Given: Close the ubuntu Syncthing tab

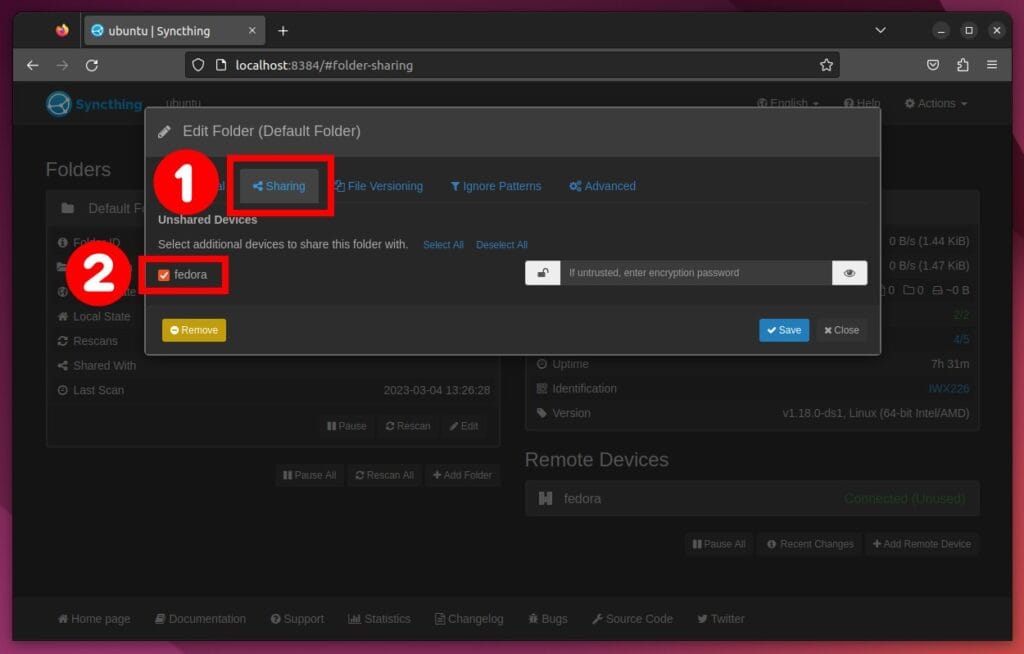Looking at the screenshot, I should click(x=252, y=31).
